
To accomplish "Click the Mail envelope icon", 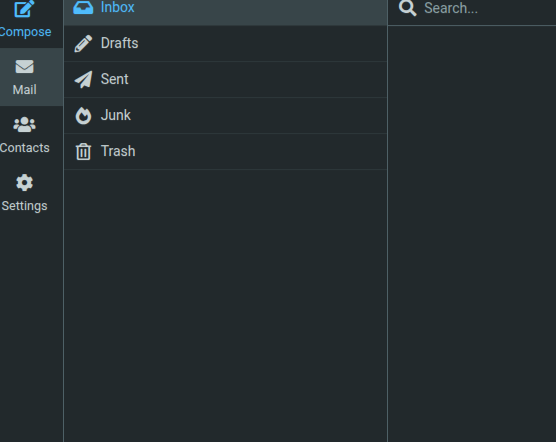I will pos(24,66).
